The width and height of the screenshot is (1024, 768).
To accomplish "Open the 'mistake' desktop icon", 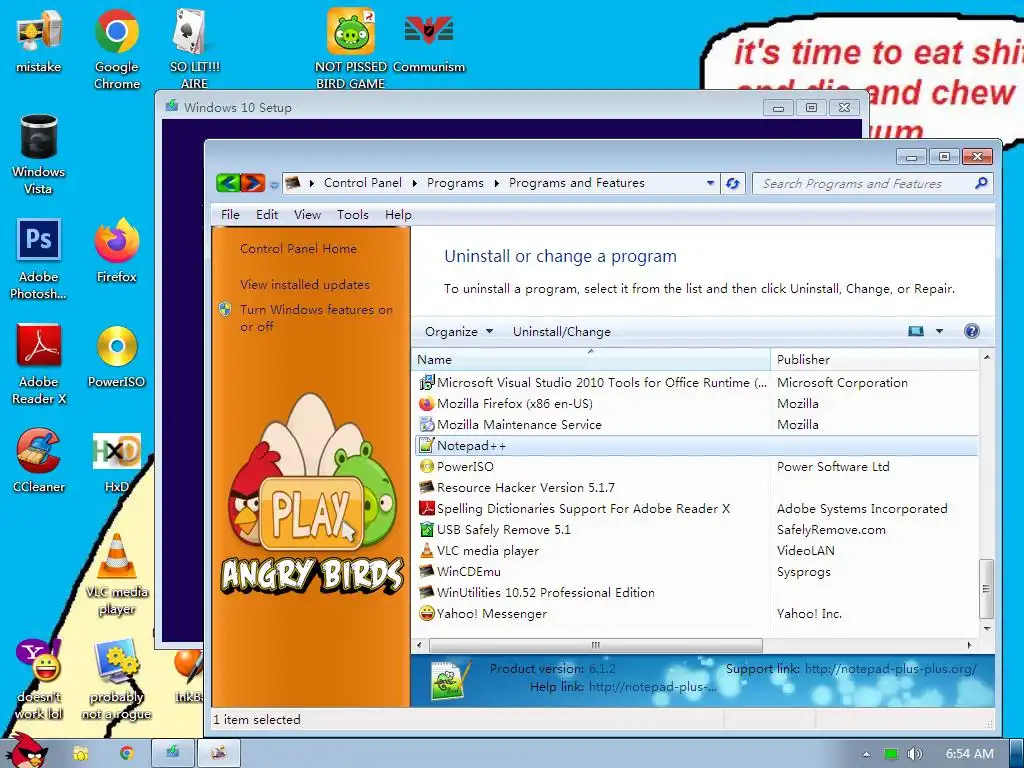I will 39,42.
